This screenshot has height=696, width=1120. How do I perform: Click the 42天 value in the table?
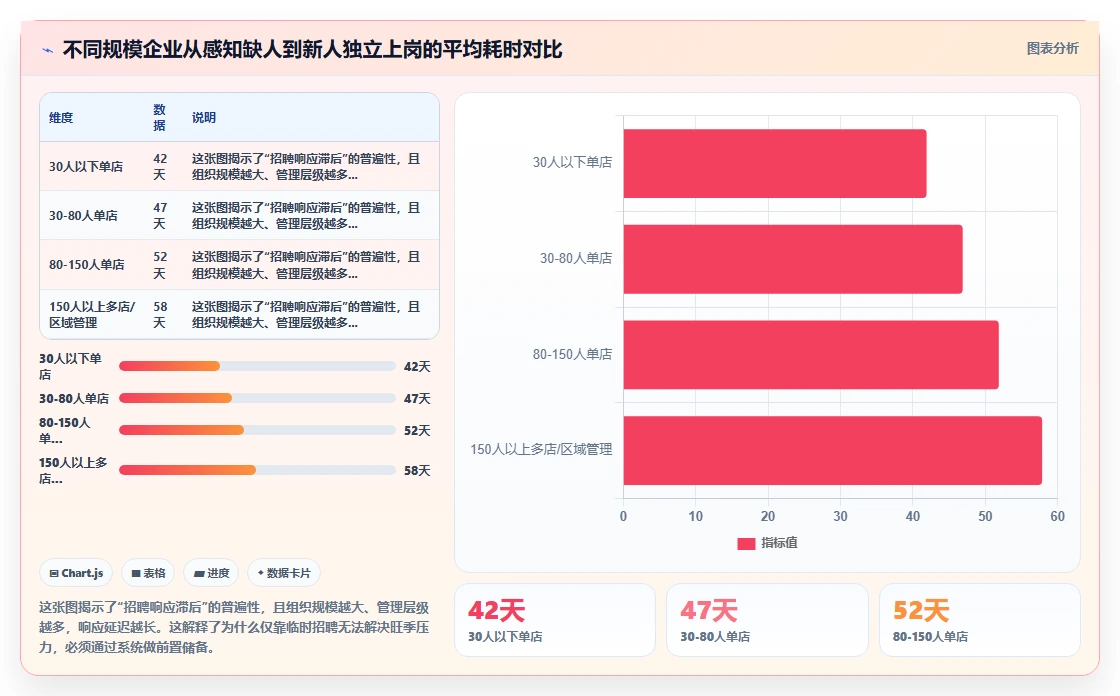pos(160,166)
